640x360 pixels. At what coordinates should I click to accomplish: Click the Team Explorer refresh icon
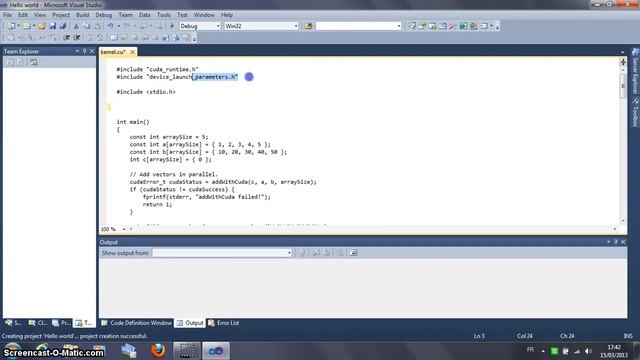click(10, 62)
